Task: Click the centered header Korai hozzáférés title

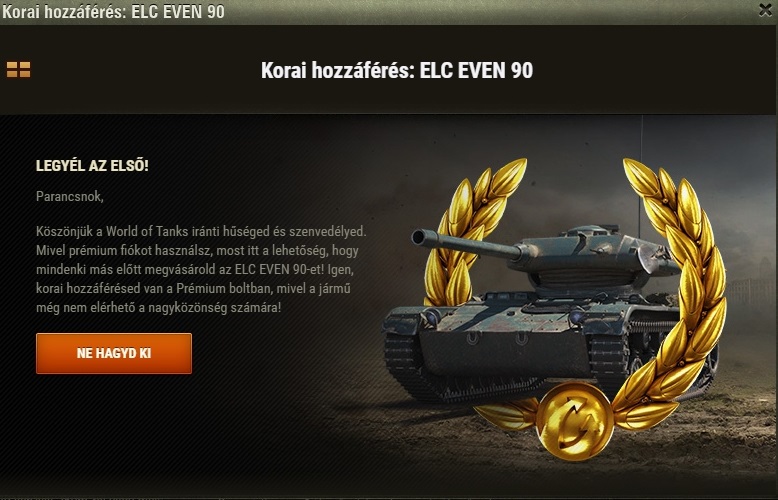Action: click(x=397, y=70)
